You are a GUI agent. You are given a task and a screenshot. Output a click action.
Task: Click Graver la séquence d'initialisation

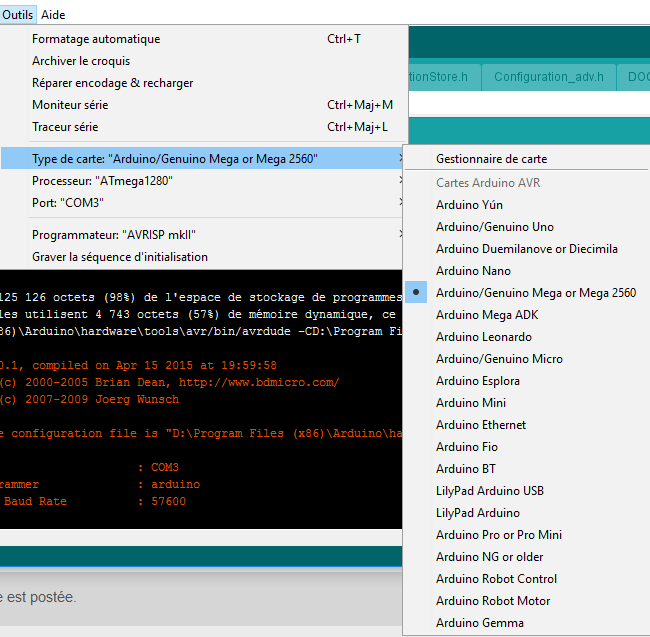pos(202,257)
